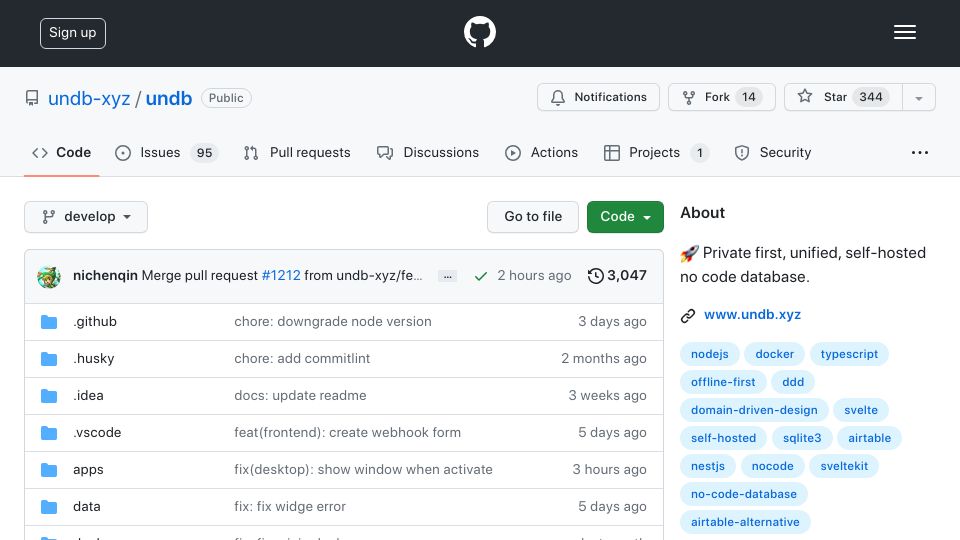Click the domain-driven-design topic tag

coord(754,410)
